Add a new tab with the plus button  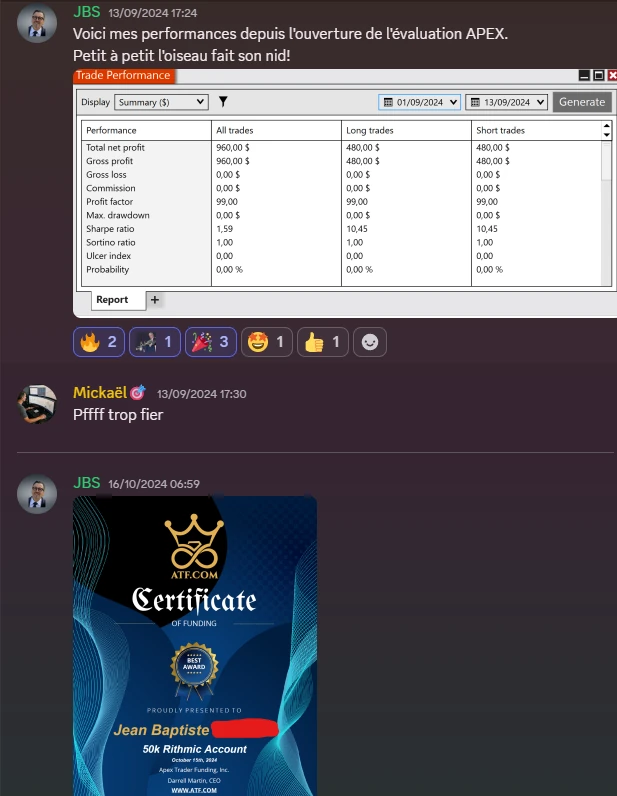pyautogui.click(x=155, y=300)
